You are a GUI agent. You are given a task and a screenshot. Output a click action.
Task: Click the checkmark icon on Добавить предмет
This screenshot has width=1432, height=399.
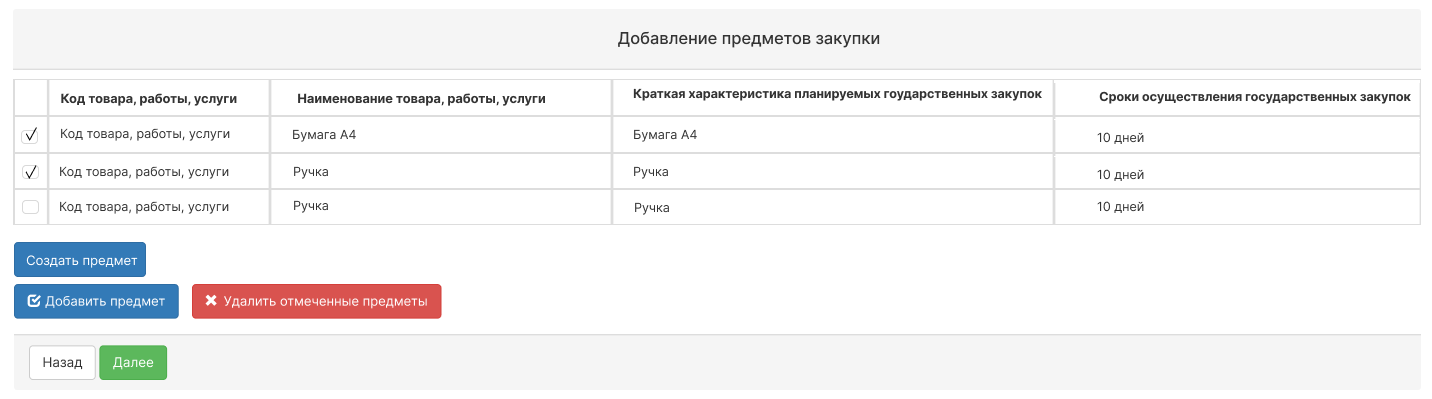pos(33,301)
